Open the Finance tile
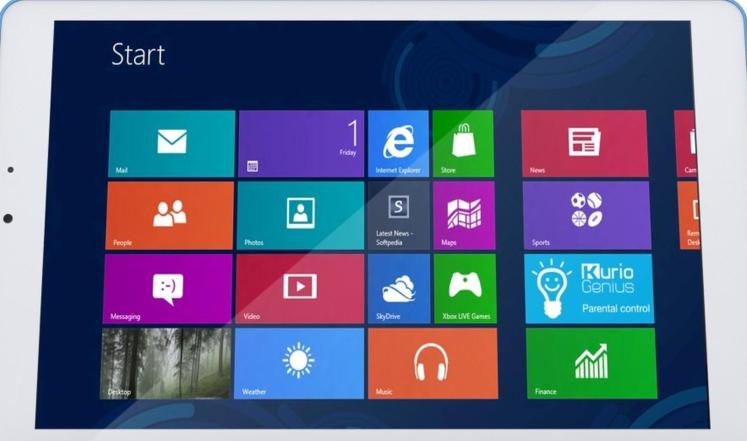This screenshot has width=747, height=441. [x=590, y=363]
